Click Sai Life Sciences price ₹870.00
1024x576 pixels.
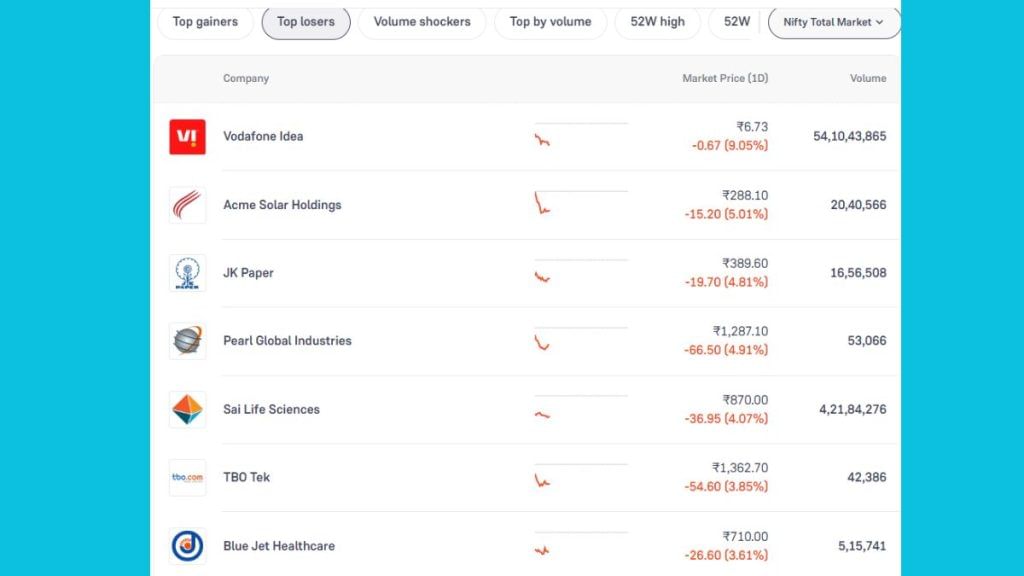(745, 400)
